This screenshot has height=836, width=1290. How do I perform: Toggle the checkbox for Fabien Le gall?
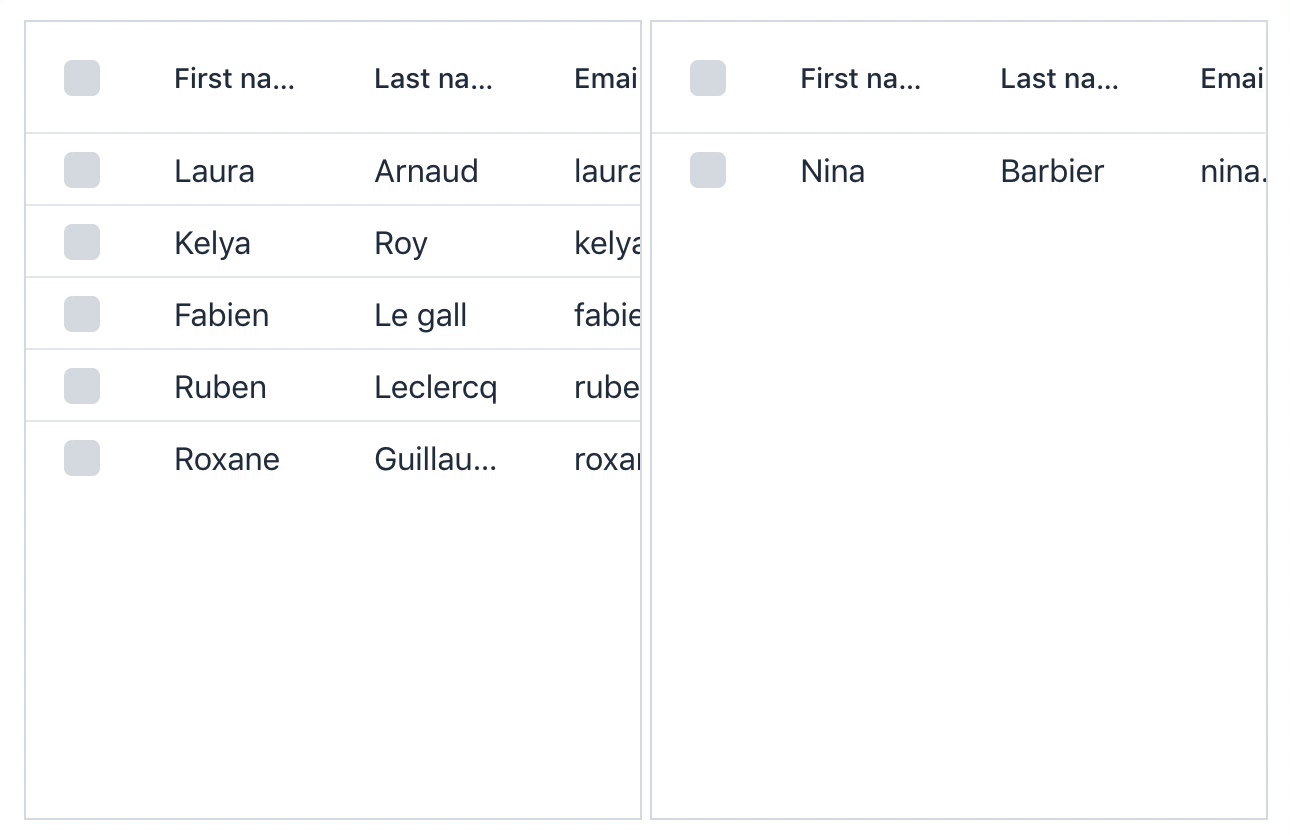(82, 314)
